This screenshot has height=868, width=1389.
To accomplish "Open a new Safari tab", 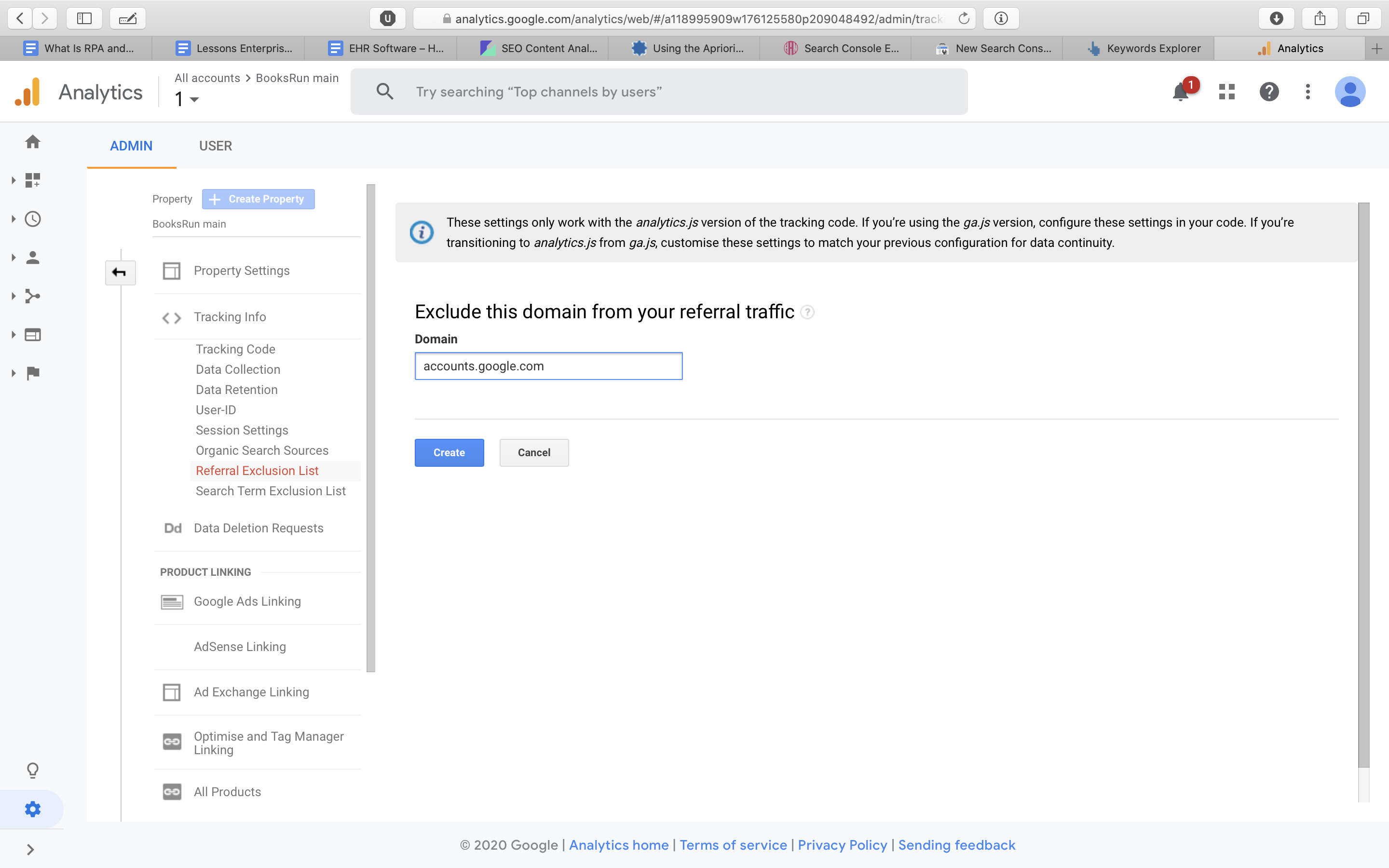I will 1376,49.
